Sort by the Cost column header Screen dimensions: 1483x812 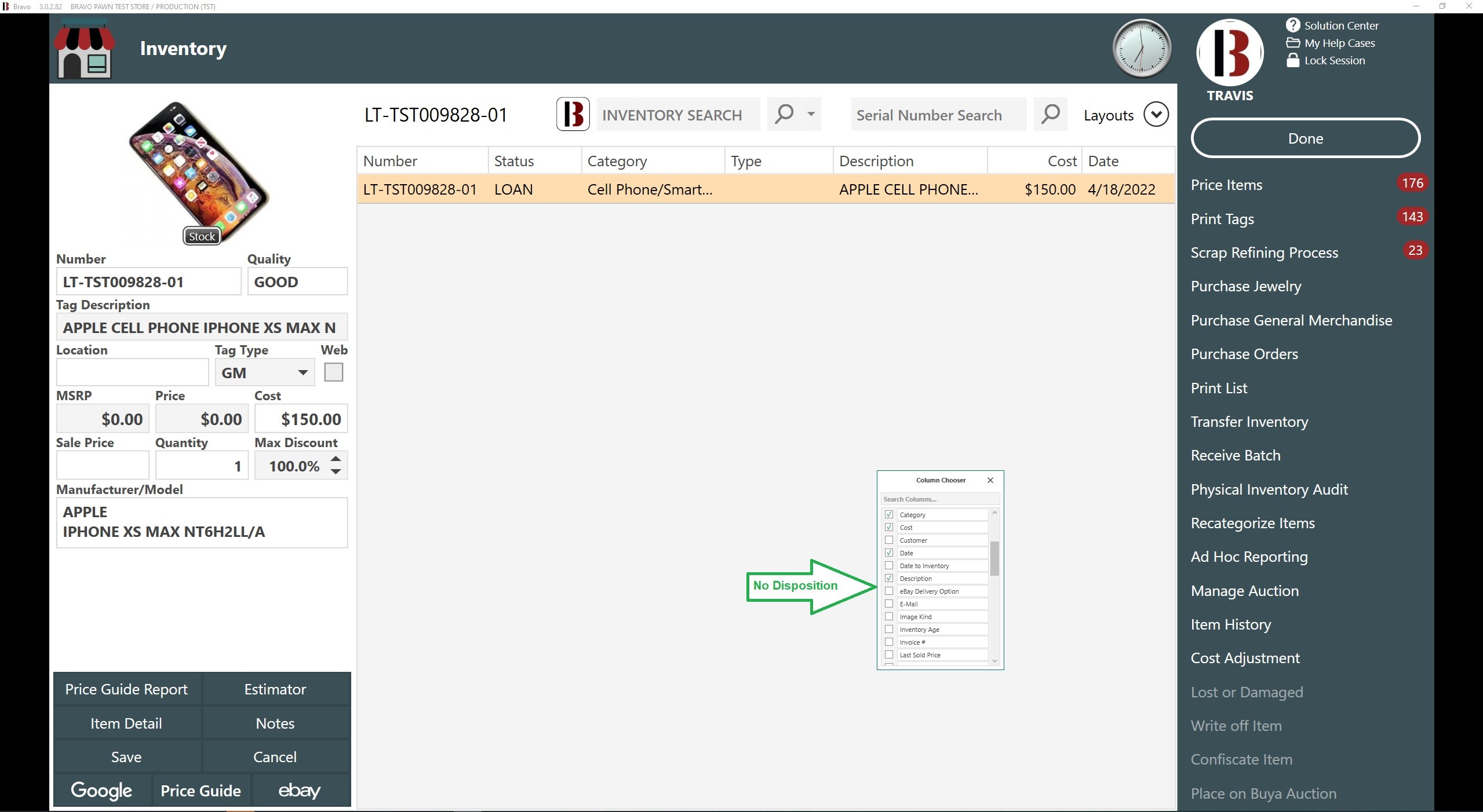coord(1034,161)
